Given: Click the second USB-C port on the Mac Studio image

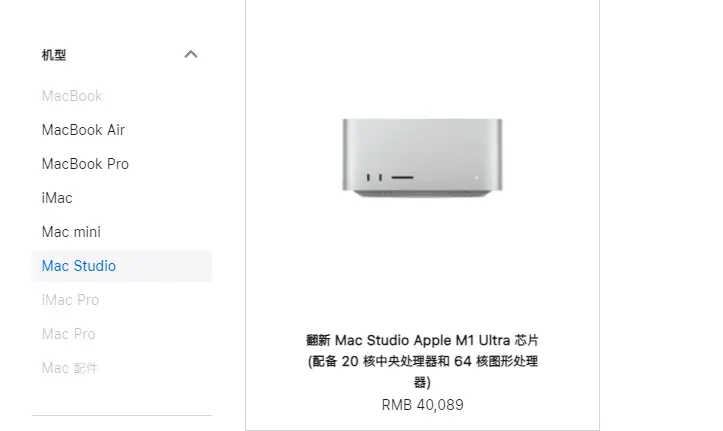Looking at the screenshot, I should [x=380, y=177].
